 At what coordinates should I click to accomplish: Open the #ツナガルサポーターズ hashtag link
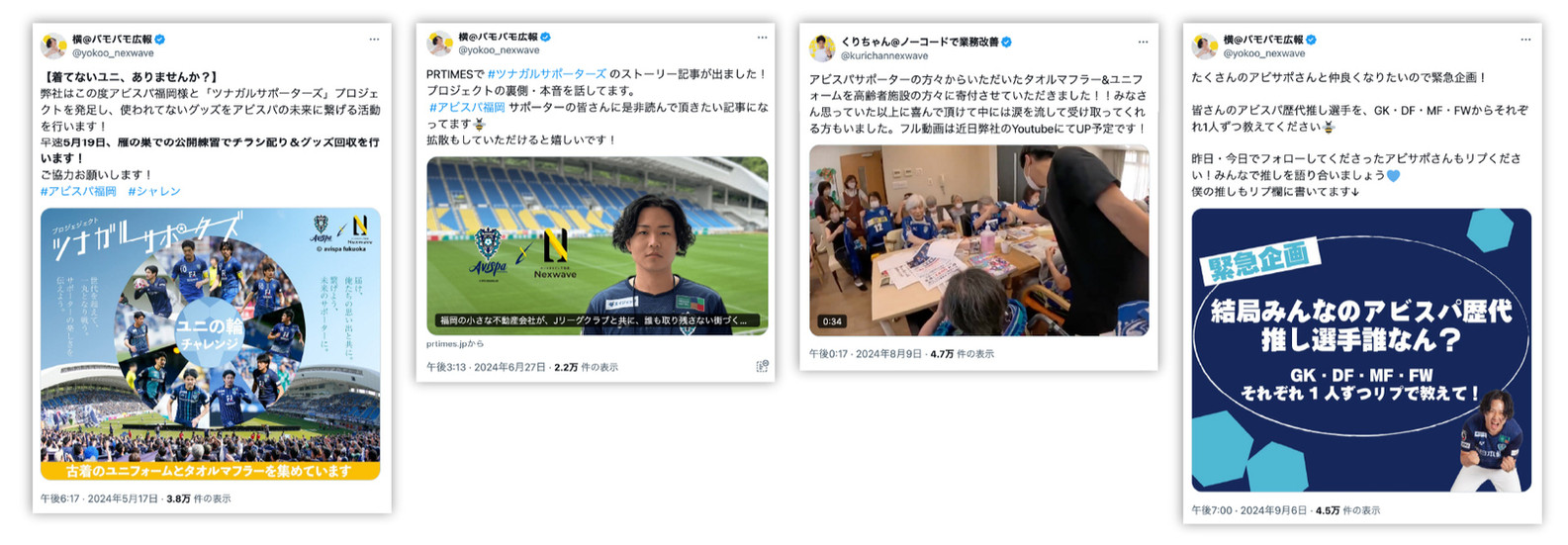pyautogui.click(x=547, y=74)
